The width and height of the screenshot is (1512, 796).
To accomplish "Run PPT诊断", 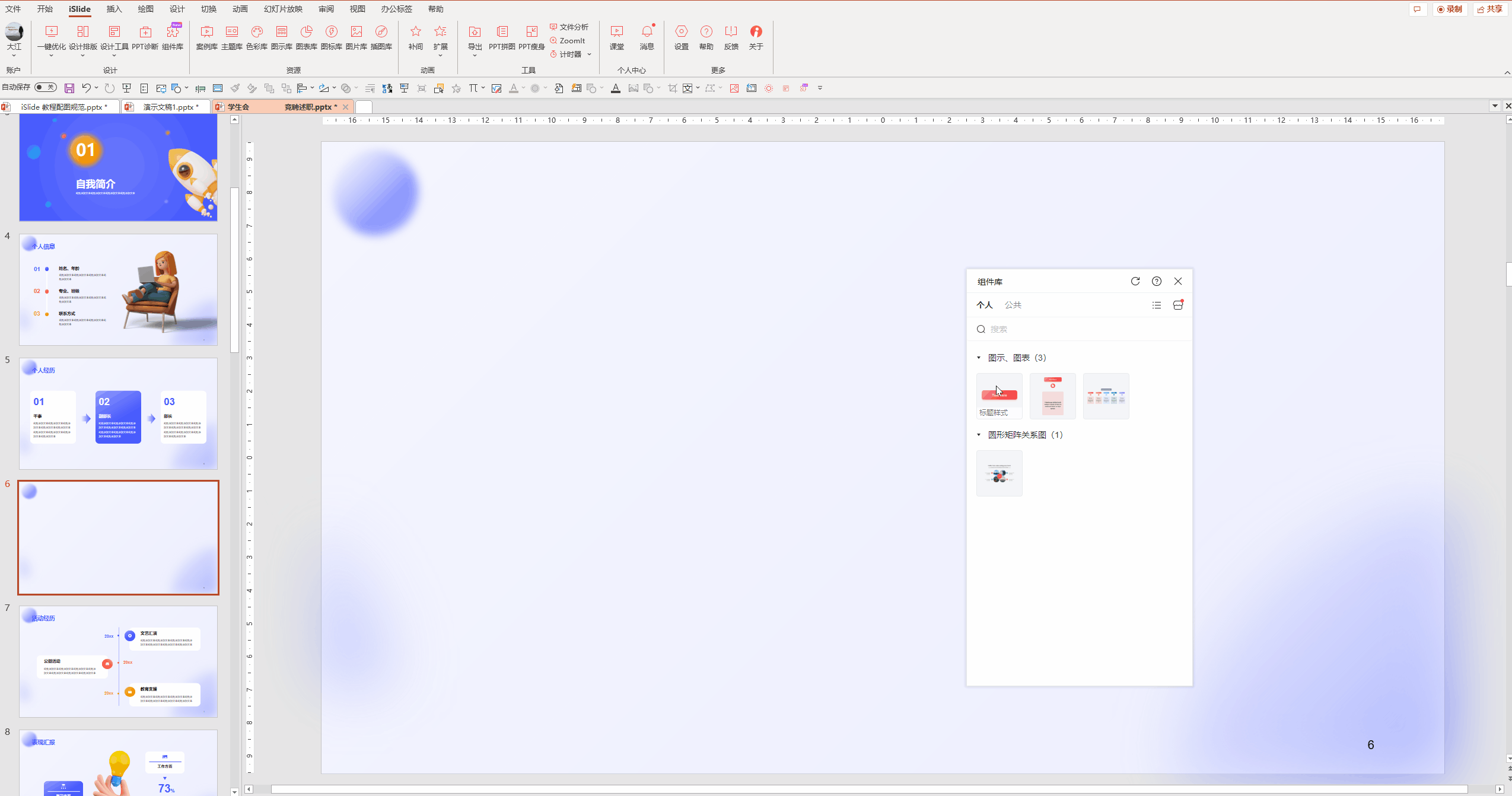I will tap(145, 38).
